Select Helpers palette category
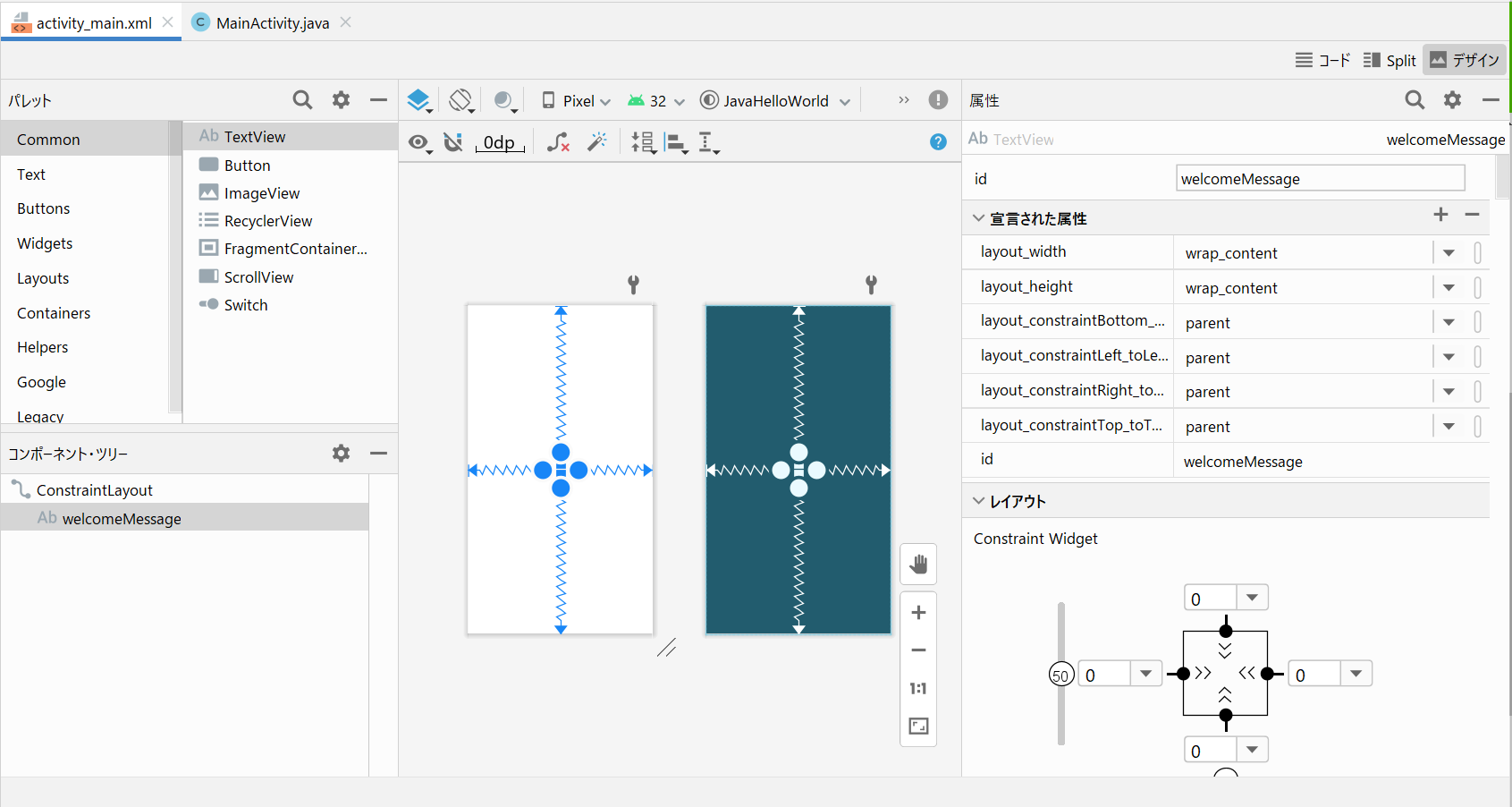Viewport: 1512px width, 807px height. click(x=85, y=347)
